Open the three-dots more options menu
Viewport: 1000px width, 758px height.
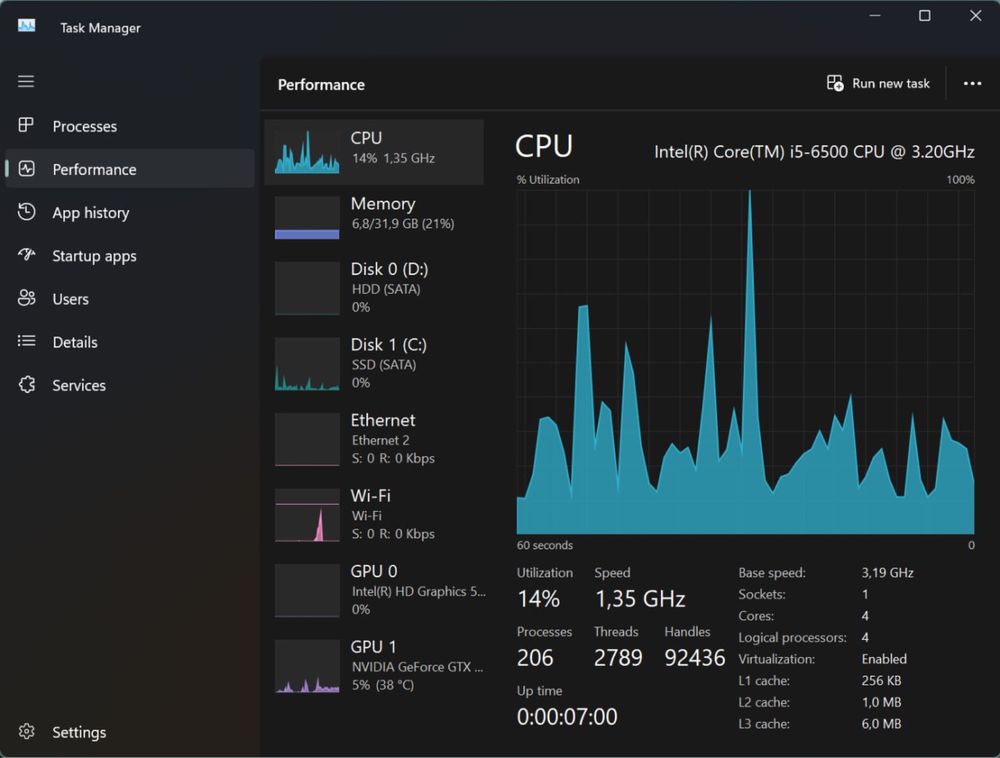pos(972,84)
